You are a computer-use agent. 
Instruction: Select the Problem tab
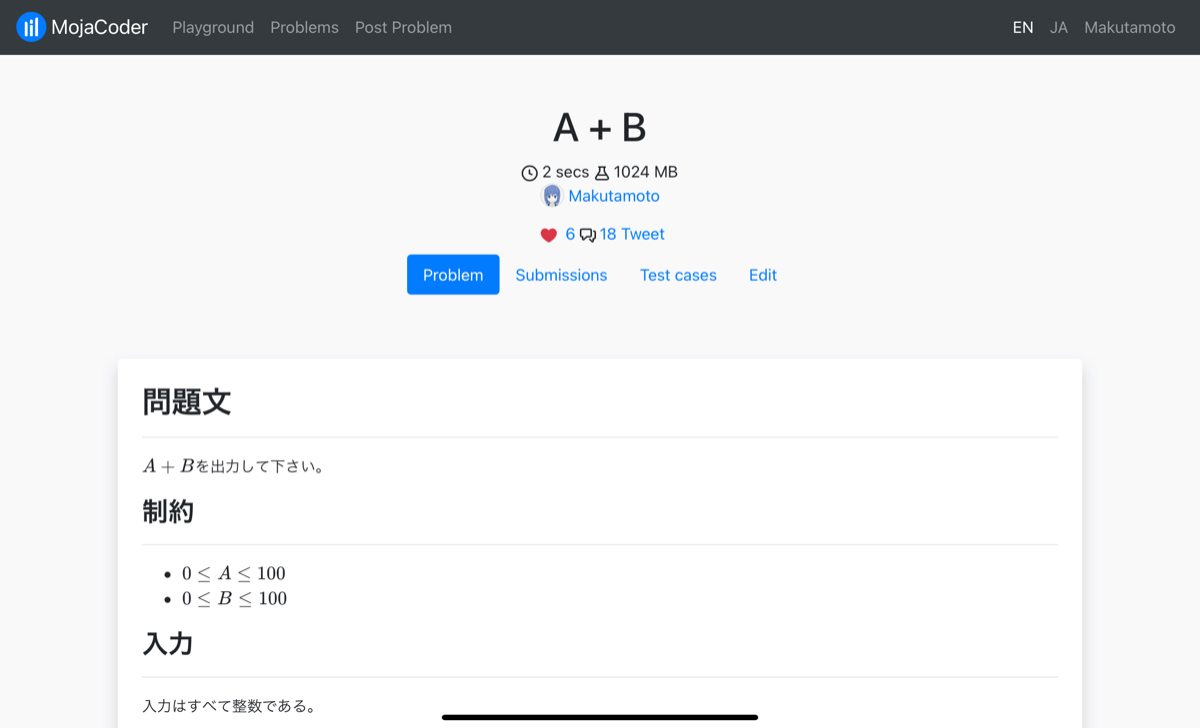coord(452,274)
